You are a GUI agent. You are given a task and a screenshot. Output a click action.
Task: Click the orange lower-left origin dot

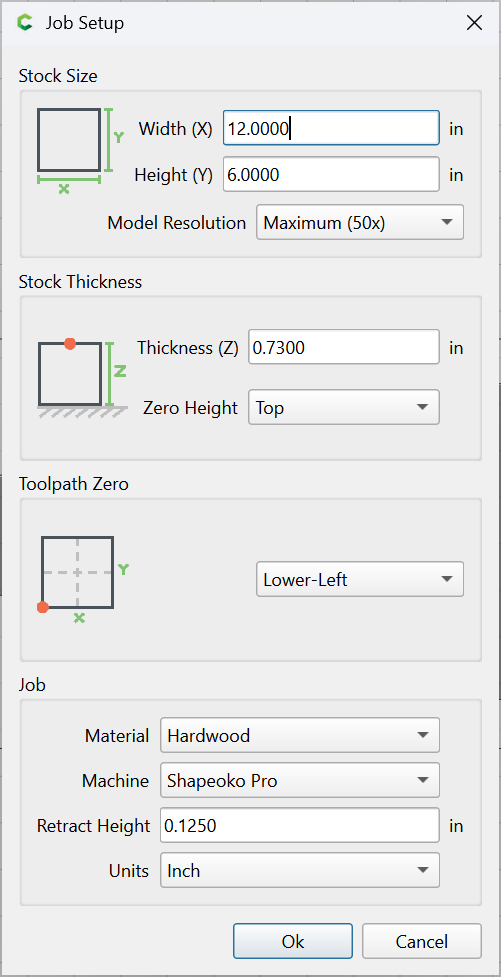coord(42,607)
